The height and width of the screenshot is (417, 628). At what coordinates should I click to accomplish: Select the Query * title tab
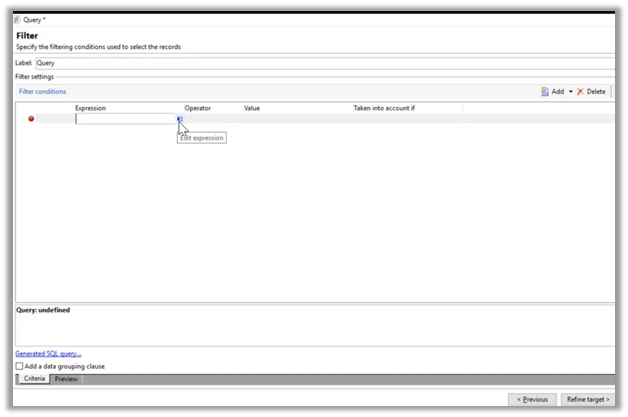(x=34, y=20)
